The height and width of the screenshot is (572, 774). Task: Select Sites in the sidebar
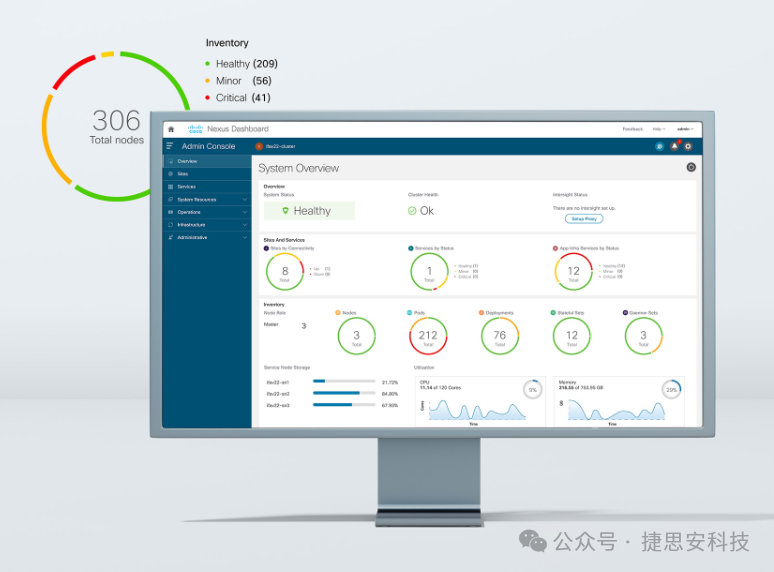click(183, 174)
